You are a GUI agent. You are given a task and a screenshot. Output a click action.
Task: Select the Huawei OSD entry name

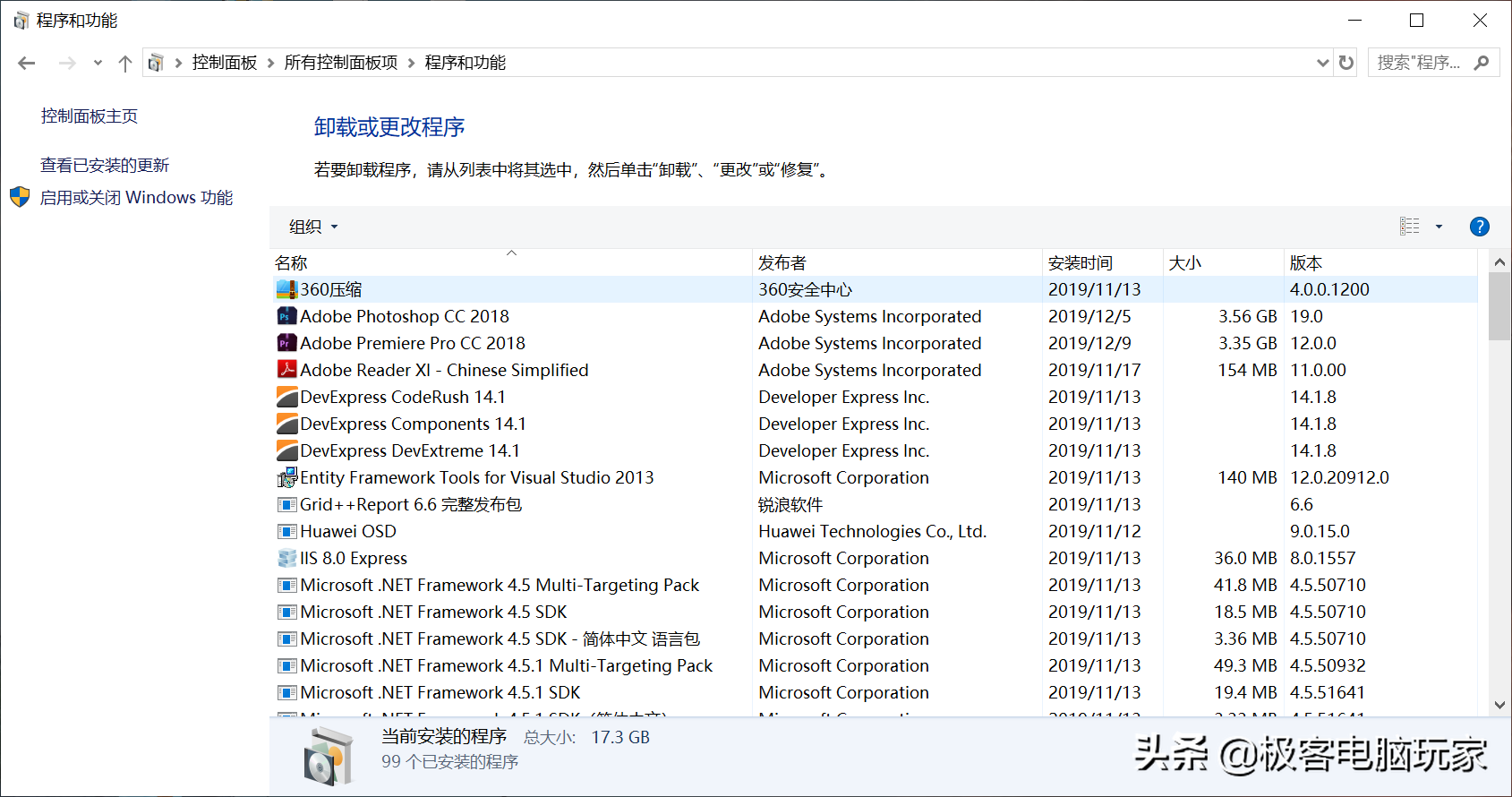pyautogui.click(x=348, y=531)
